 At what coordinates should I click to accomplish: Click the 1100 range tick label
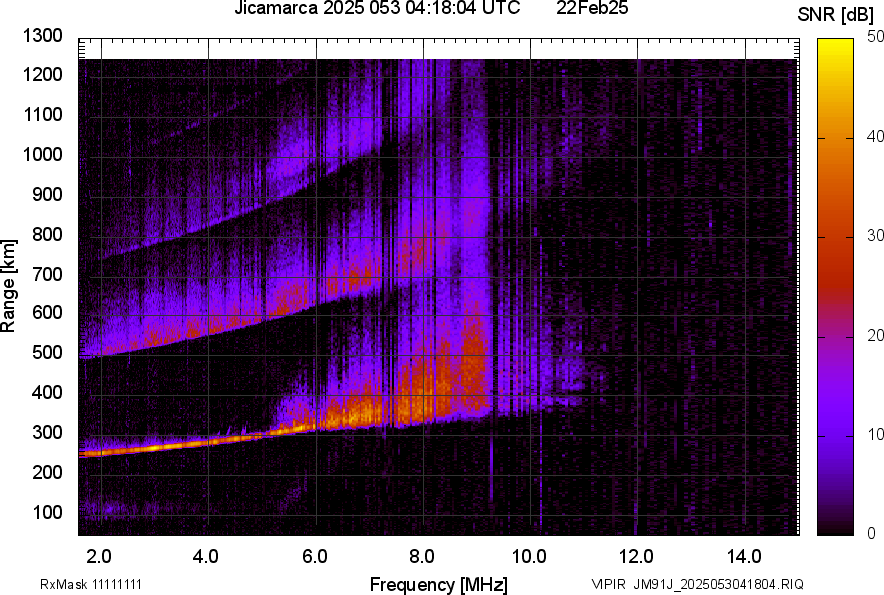pos(42,114)
